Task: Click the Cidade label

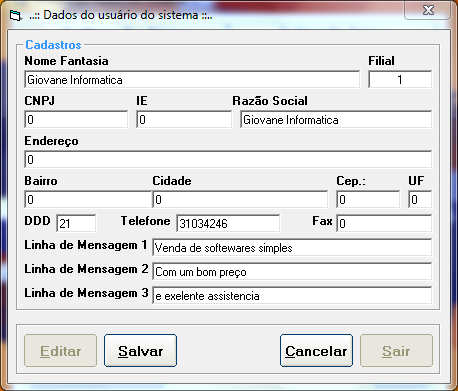Action: pos(172,181)
